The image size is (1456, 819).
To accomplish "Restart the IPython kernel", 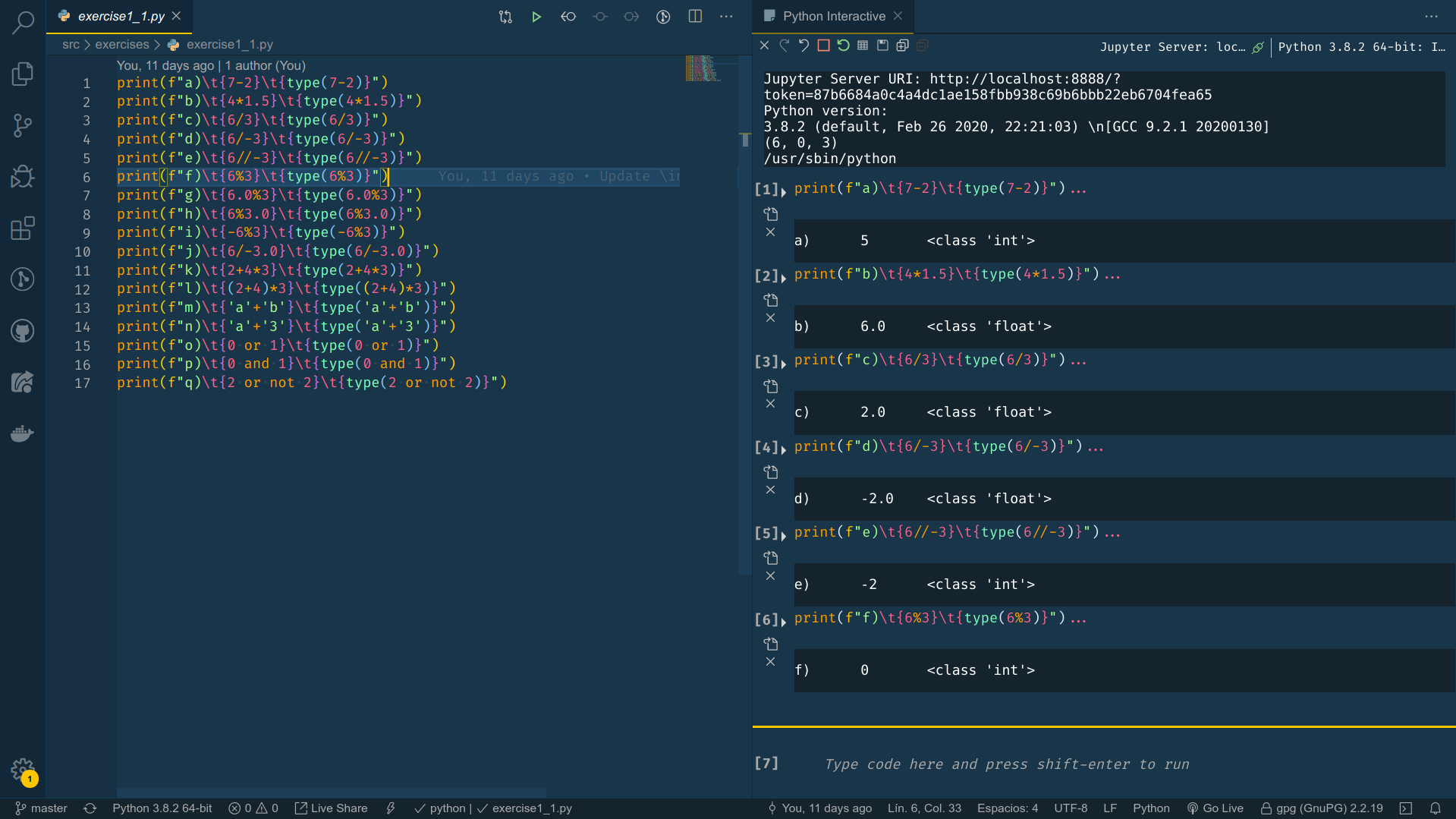I will click(843, 46).
